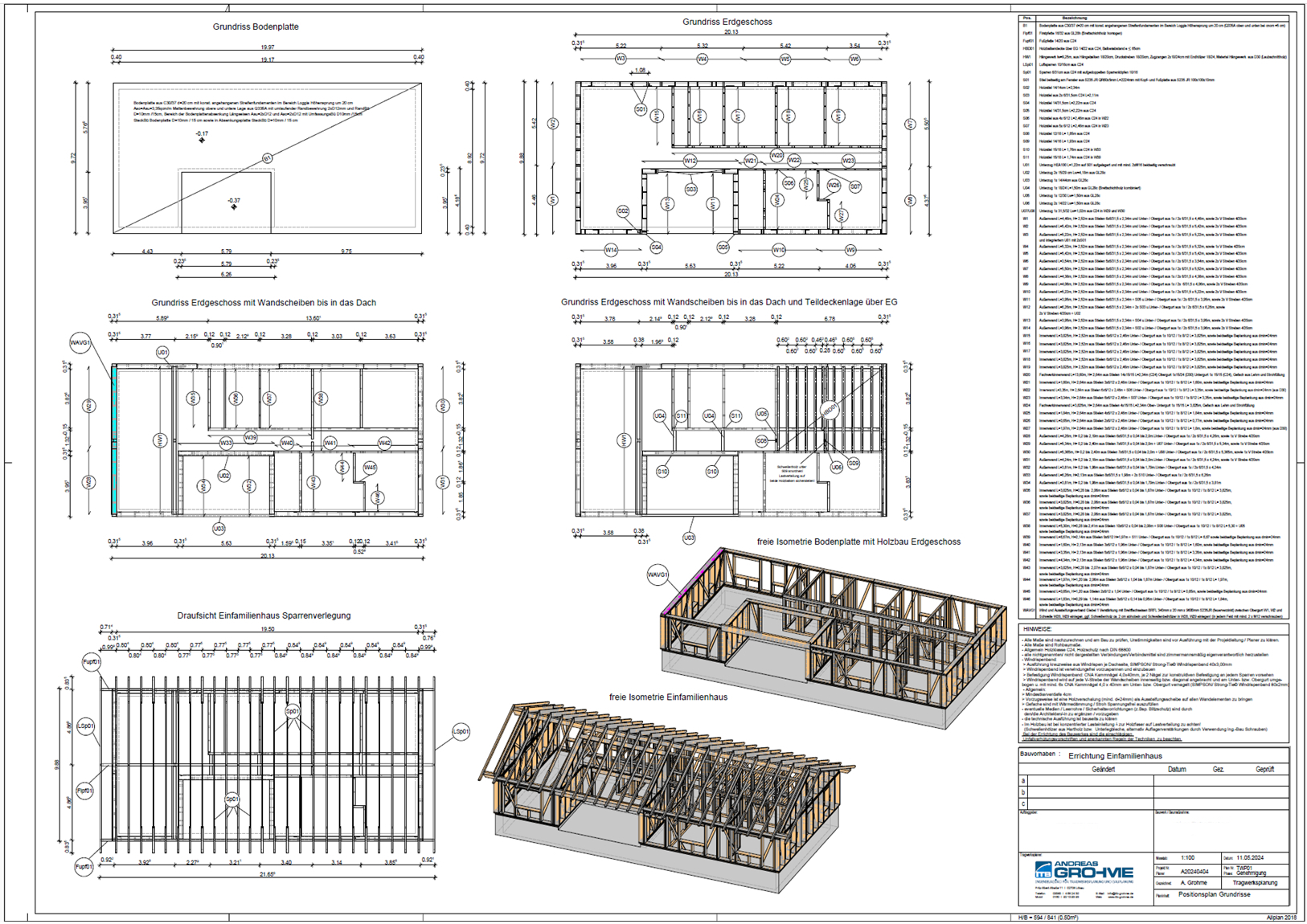Click the S09 column marker
Image resolution: width=1307 pixels, height=924 pixels.
click(854, 463)
